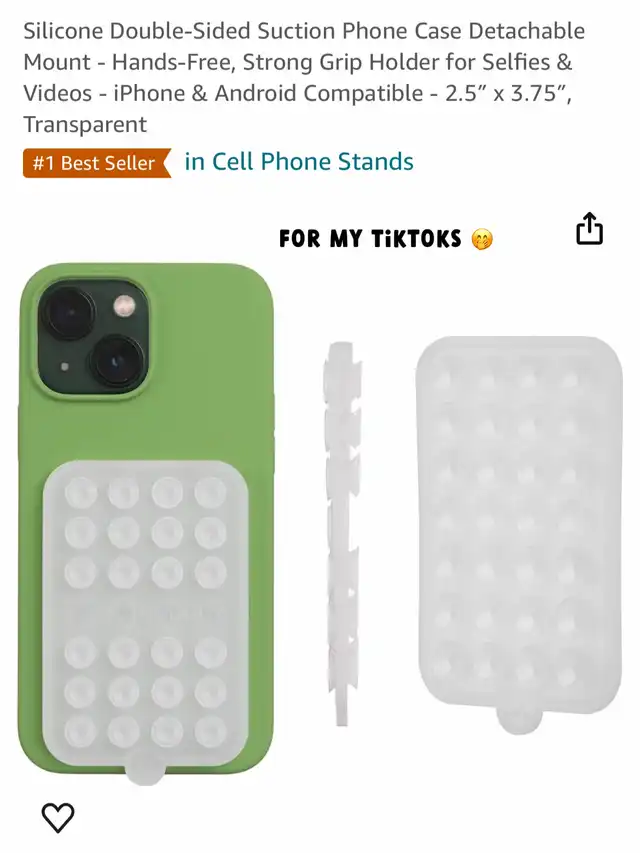The image size is (640, 853).
Task: Add item to wishlist with heart icon
Action: [x=58, y=817]
